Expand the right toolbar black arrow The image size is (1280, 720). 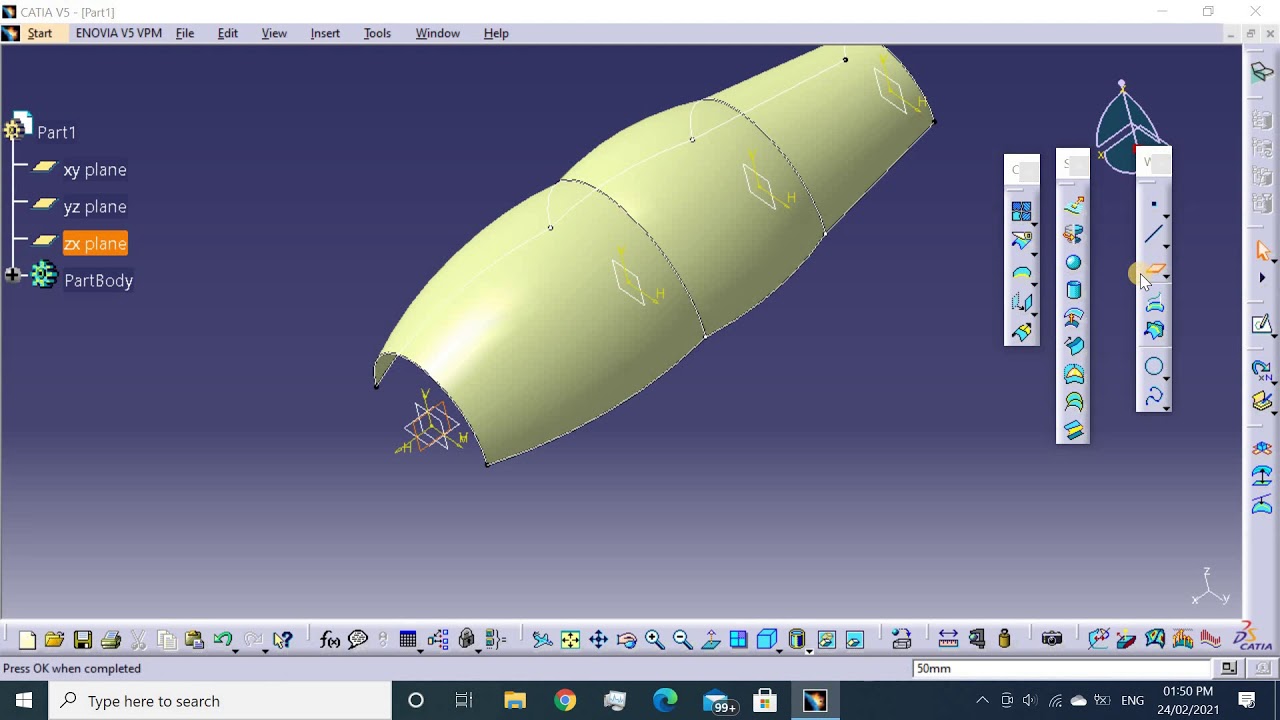coord(1262,278)
